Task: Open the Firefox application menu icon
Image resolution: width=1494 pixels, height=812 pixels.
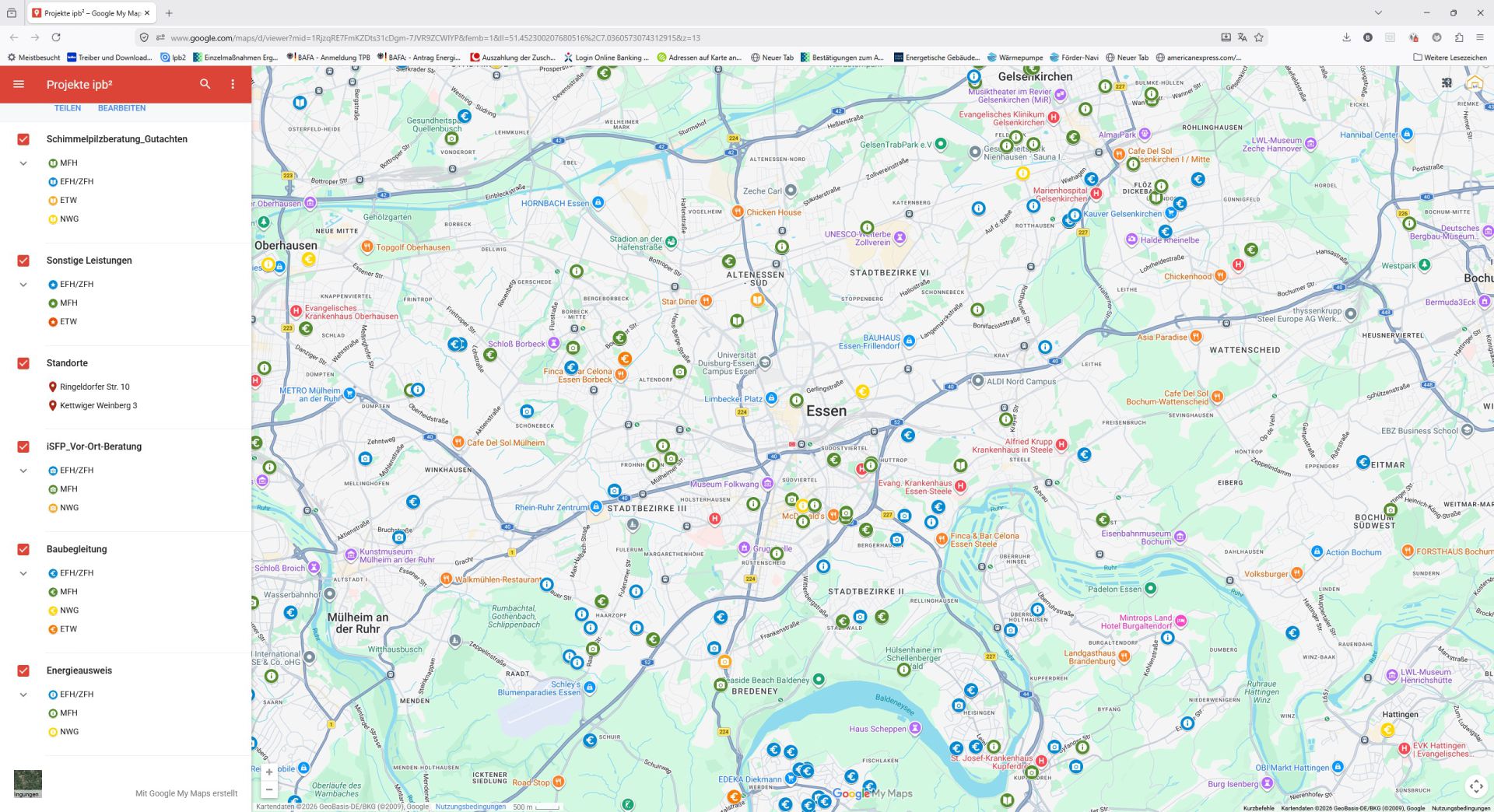Action: point(1480,37)
